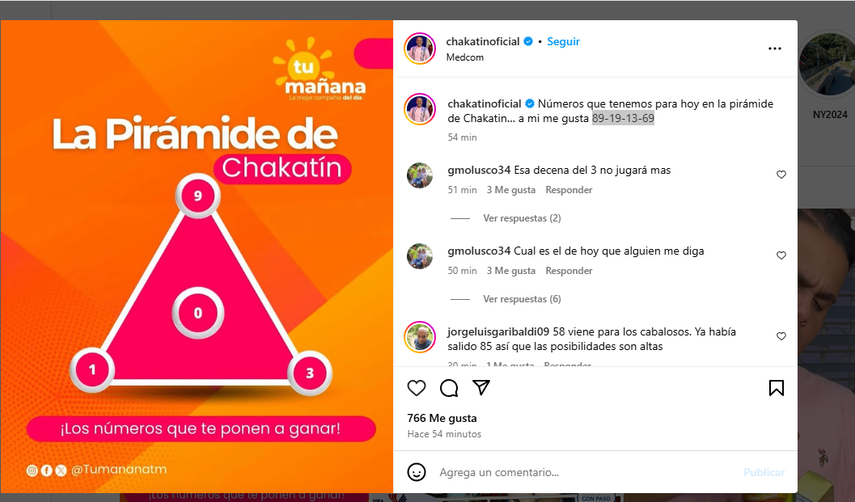The image size is (855, 502).
Task: Like the post with heart icon
Action: (x=417, y=388)
